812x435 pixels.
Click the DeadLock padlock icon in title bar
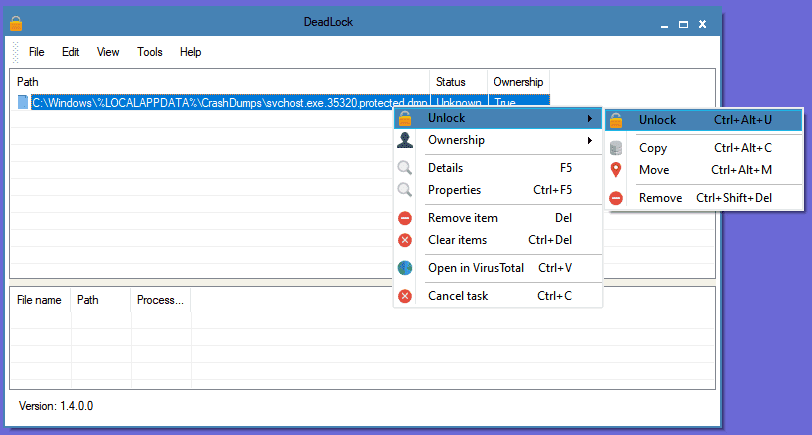pos(16,23)
